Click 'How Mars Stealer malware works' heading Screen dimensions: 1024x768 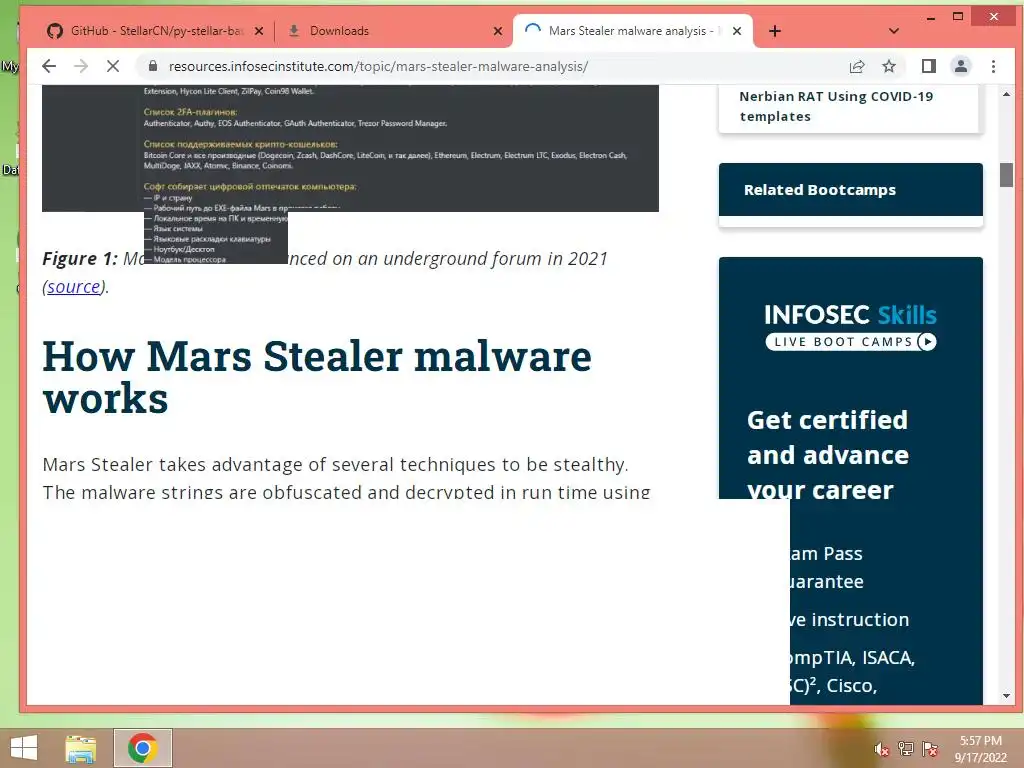click(x=317, y=377)
